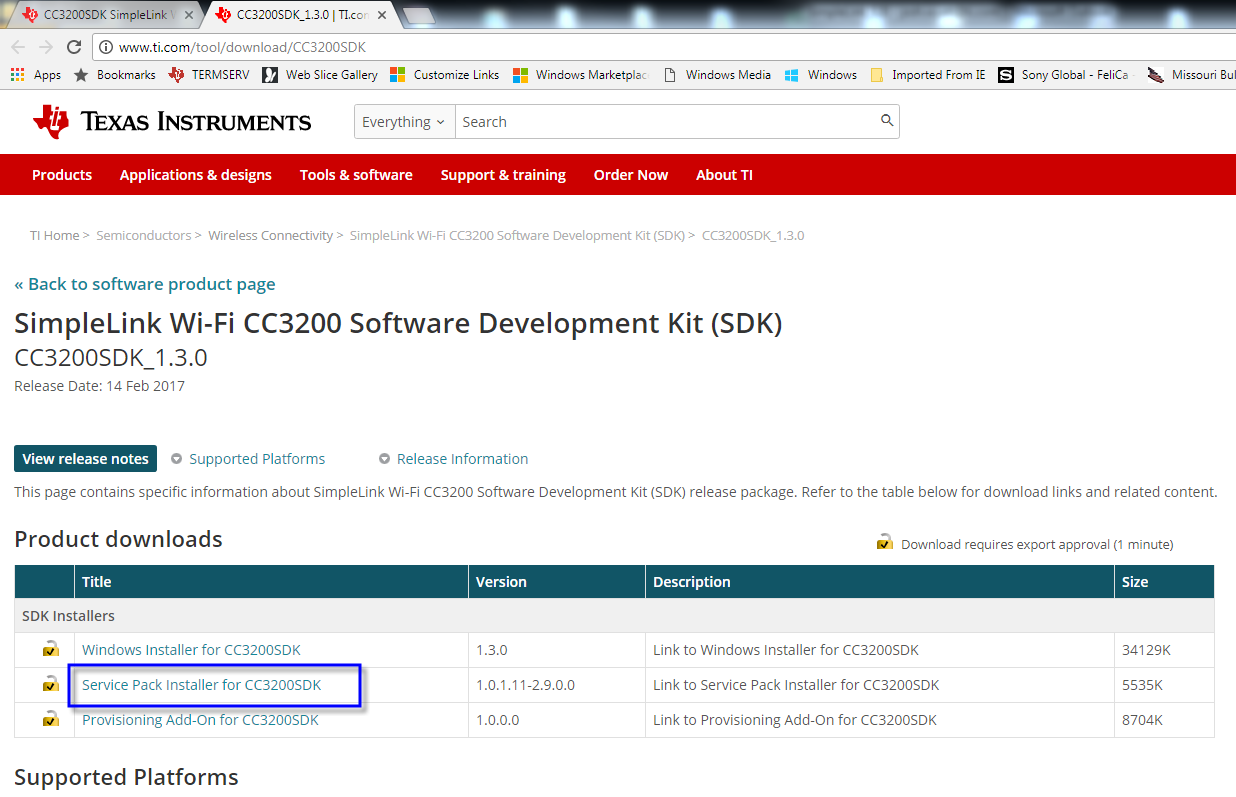Open the Applications & designs menu

196,175
